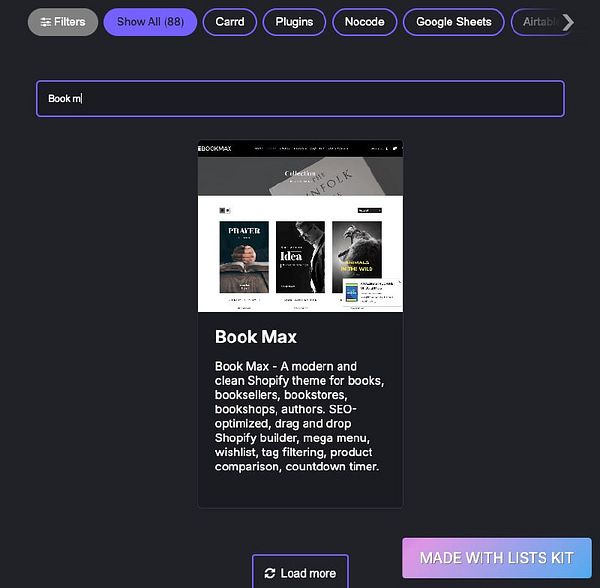
Task: Open the Book Max preview thumbnail
Action: 300,226
